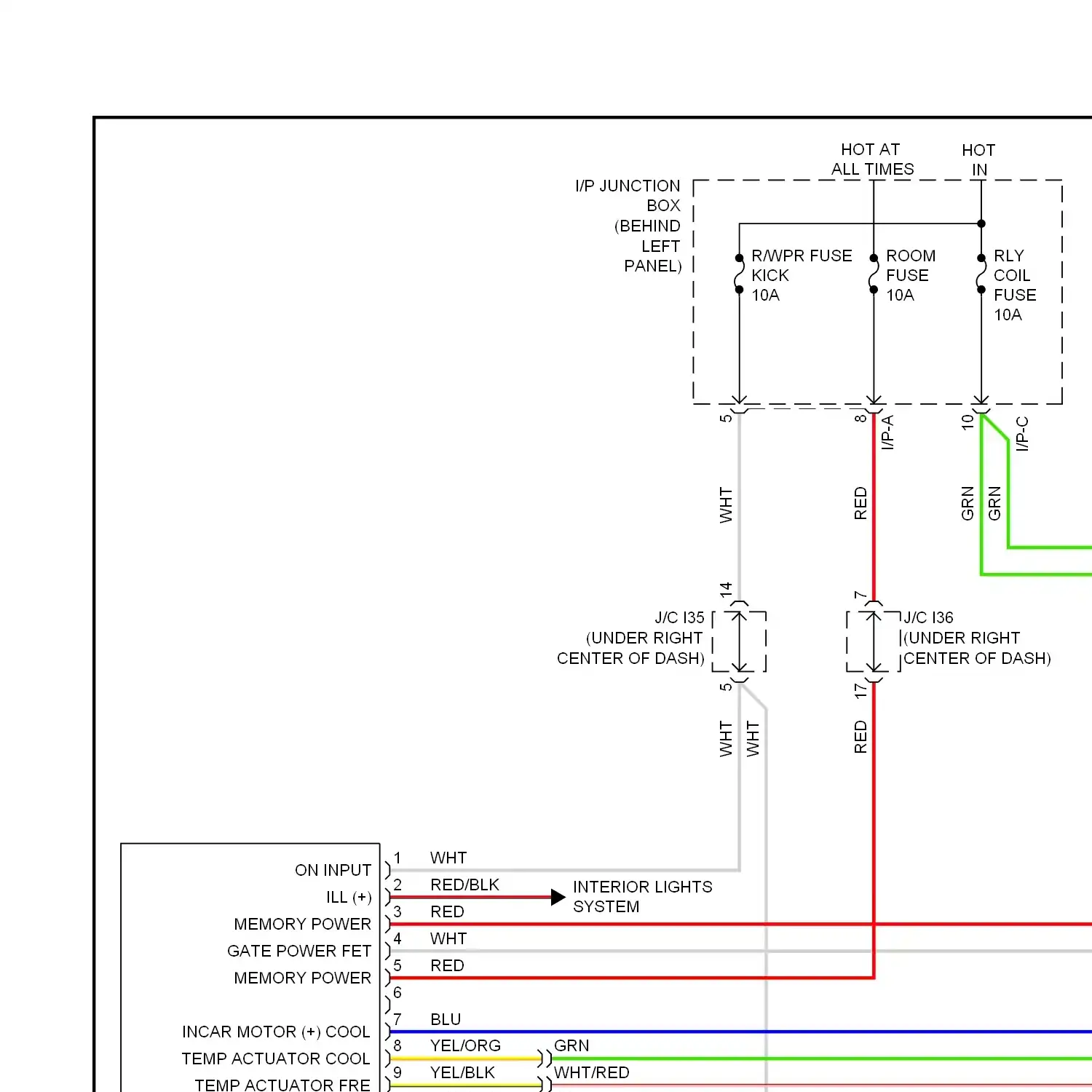Viewport: 1092px width, 1092px height.
Task: Select the INTERIOR LIGHTS SYSTEM reference
Action: point(642,897)
